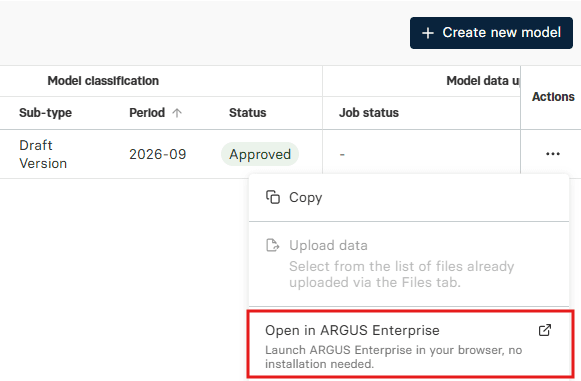Click the external link icon beside ARGUS Enterprise
This screenshot has width=581, height=381.
[x=545, y=330]
